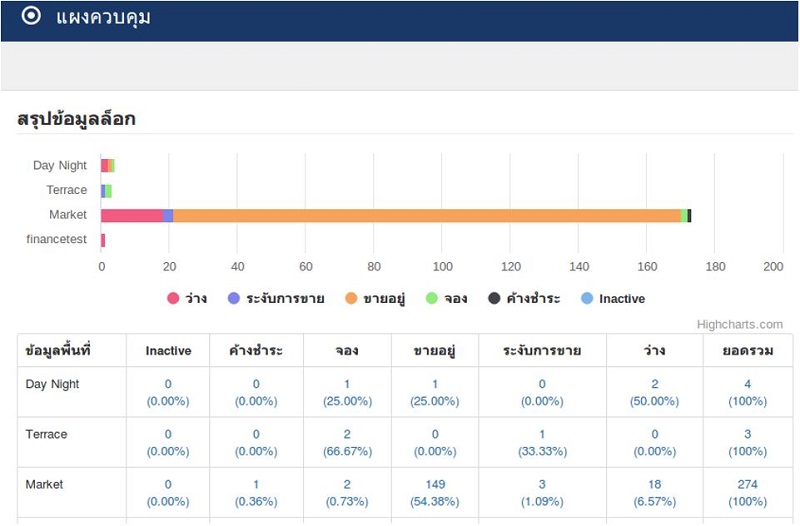Screen dimensions: 800x526
Task: Open Day Night Inactive 0 (0.00%) value
Action: point(168,392)
